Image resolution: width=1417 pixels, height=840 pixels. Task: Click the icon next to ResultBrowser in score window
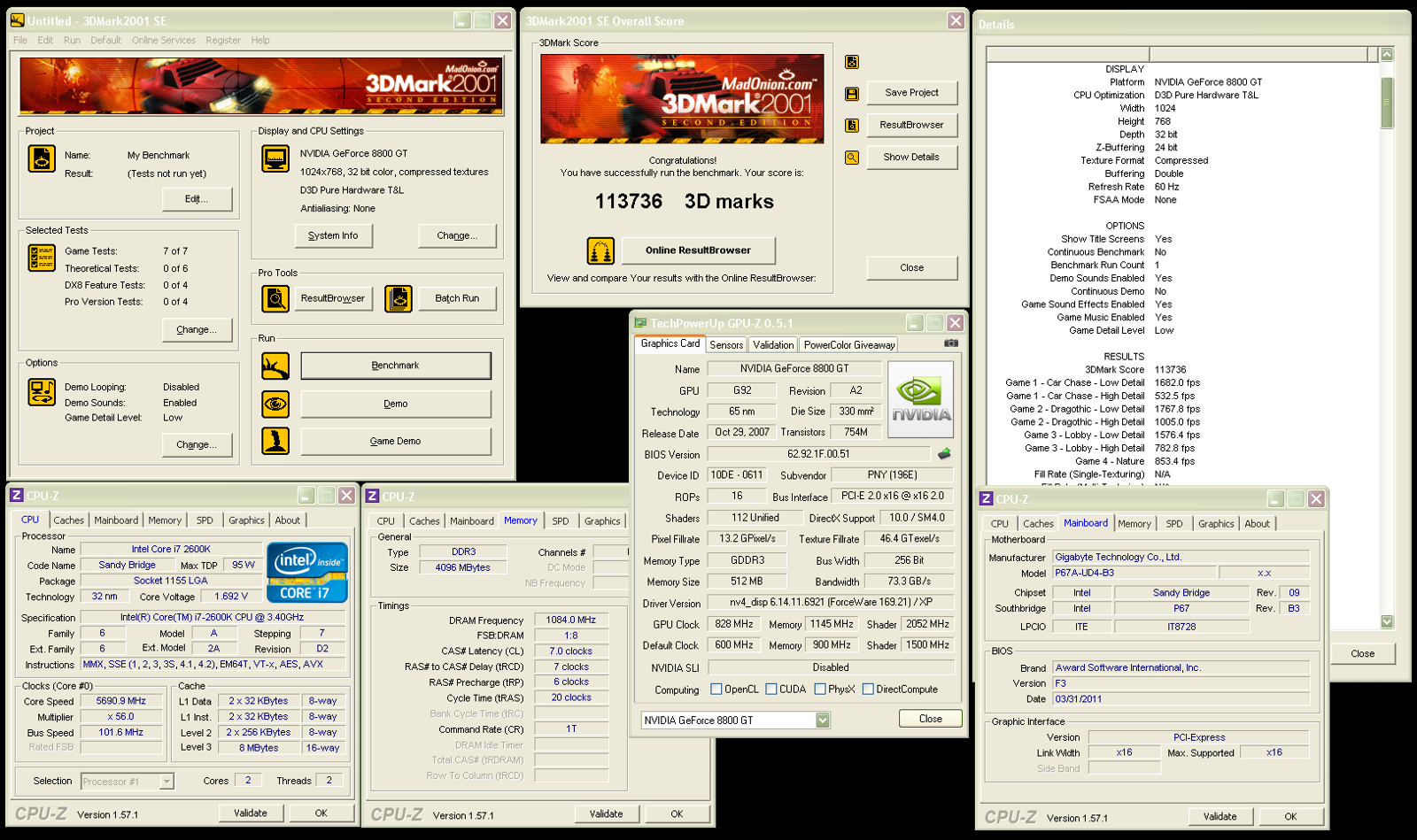(852, 126)
